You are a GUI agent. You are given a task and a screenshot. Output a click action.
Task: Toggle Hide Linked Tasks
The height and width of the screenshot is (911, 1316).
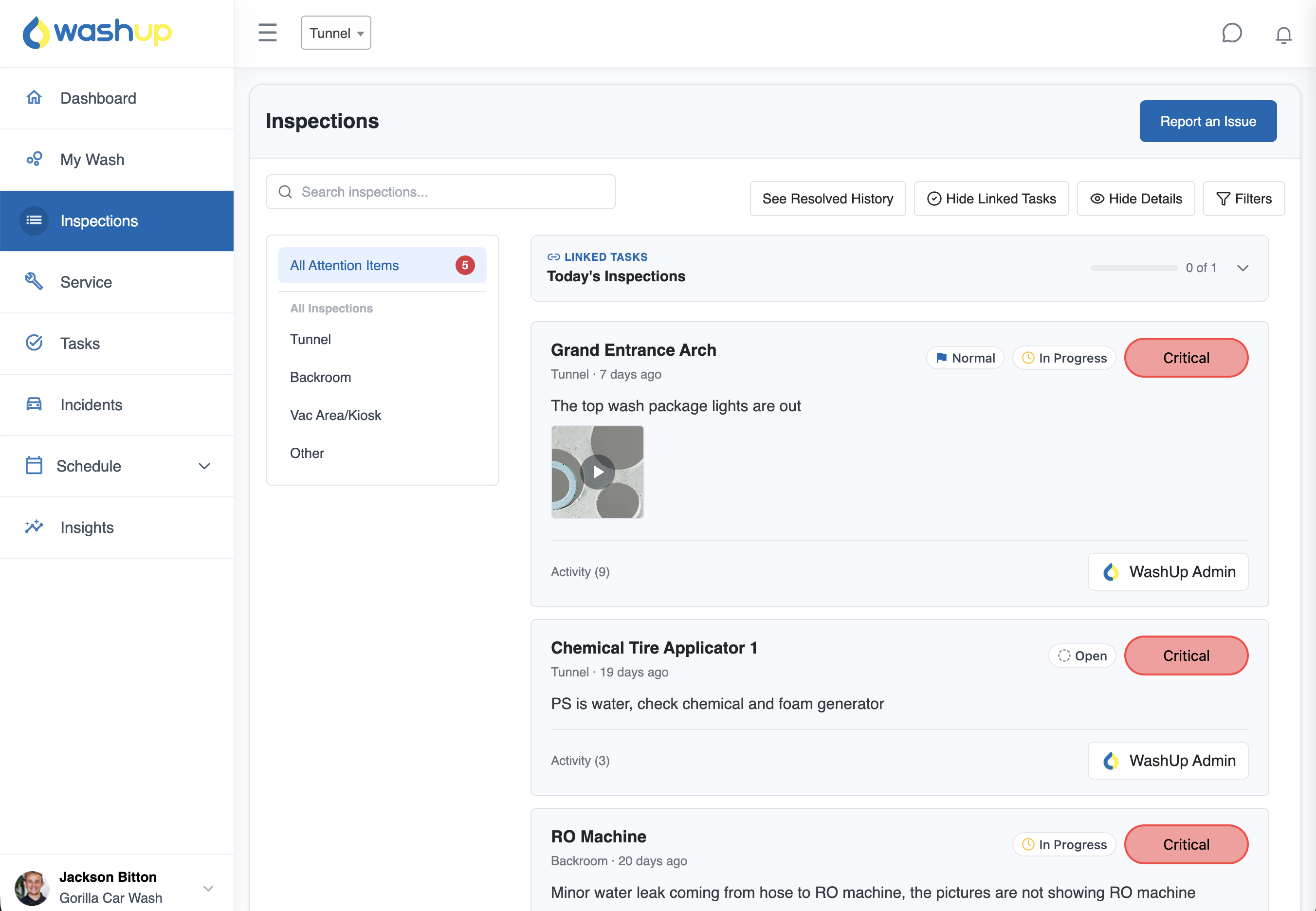991,199
